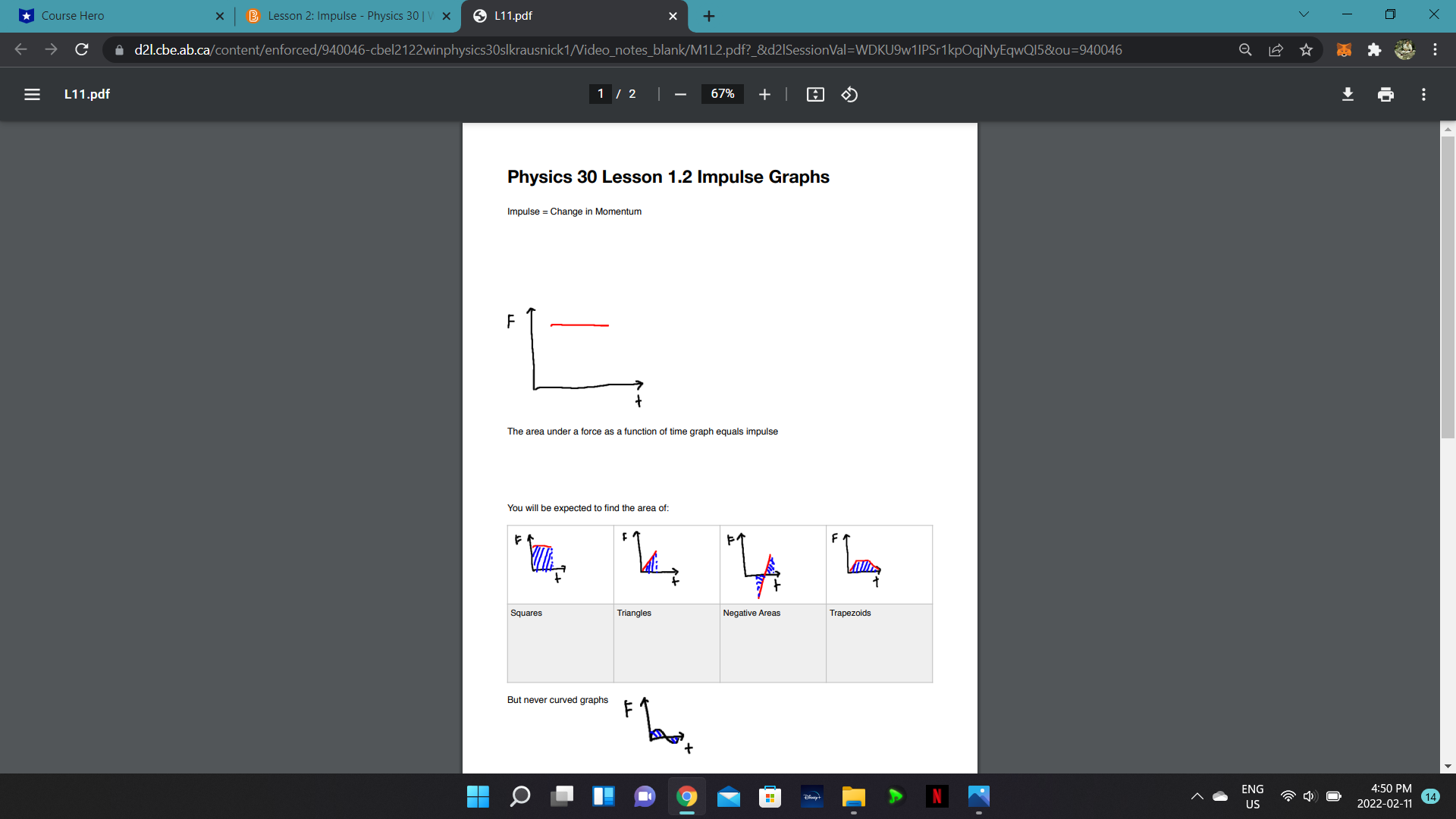Viewport: 1456px width, 819px height.
Task: Open the browser extensions puzzle icon
Action: coord(1374,49)
